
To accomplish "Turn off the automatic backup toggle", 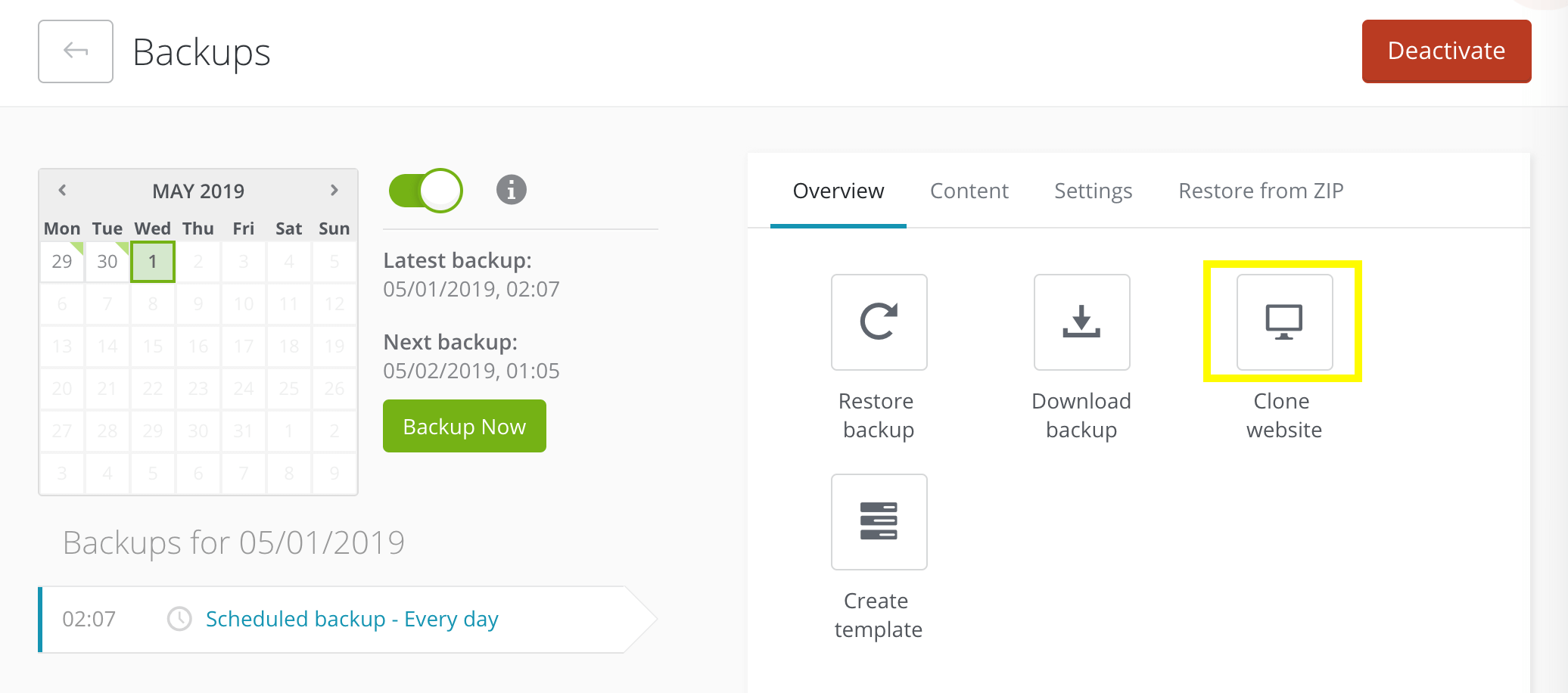I will 425,190.
